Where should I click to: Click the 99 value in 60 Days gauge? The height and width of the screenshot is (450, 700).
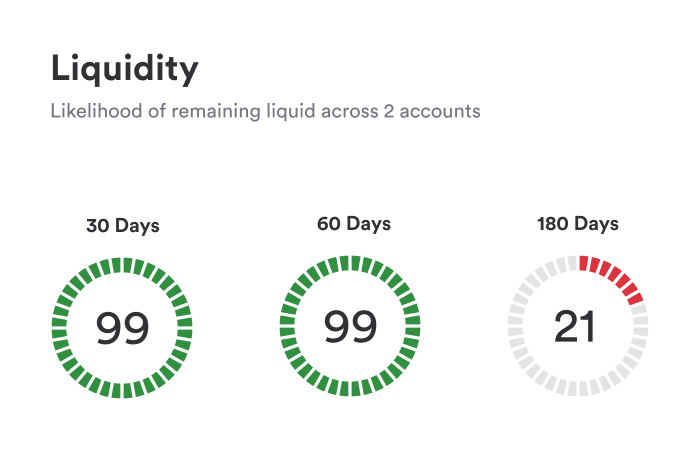click(350, 328)
